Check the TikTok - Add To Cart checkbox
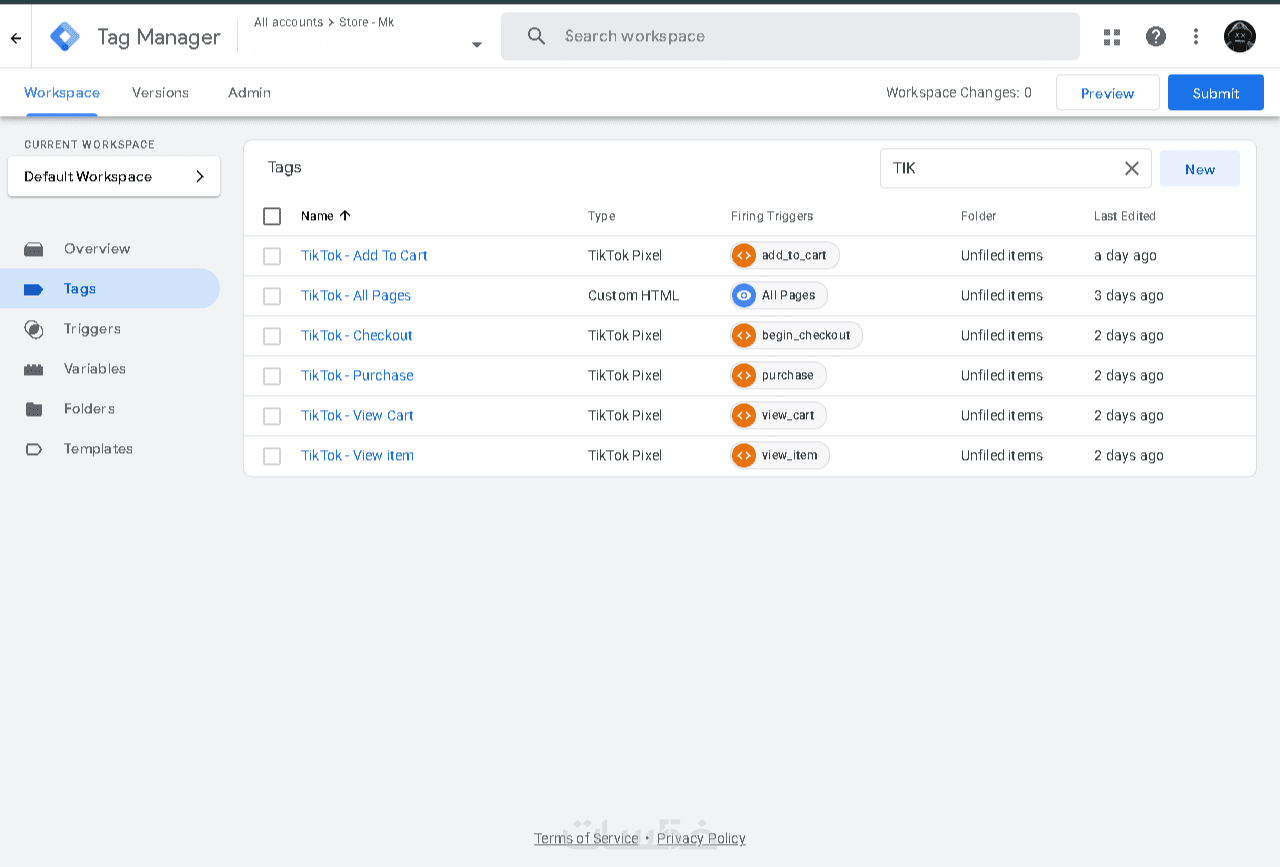1280x867 pixels. point(272,256)
